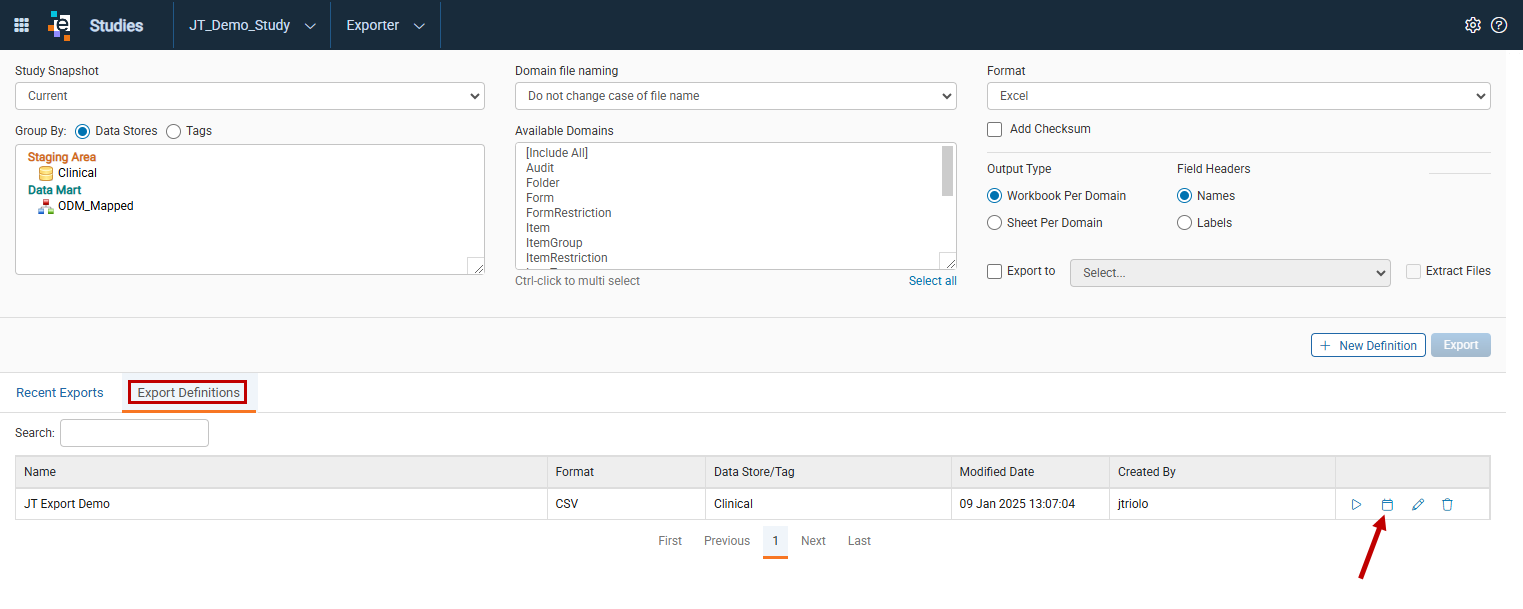Switch to Export Definitions tab
The height and width of the screenshot is (609, 1523).
tap(189, 393)
